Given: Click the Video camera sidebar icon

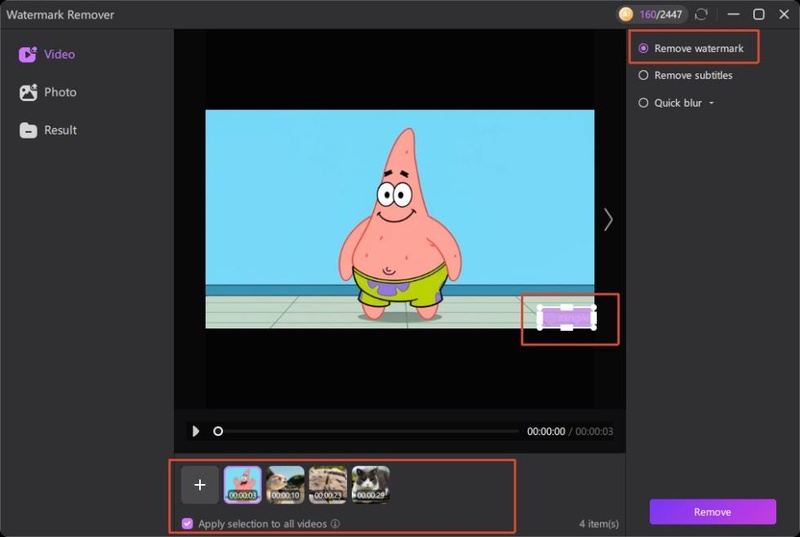Looking at the screenshot, I should pos(28,54).
